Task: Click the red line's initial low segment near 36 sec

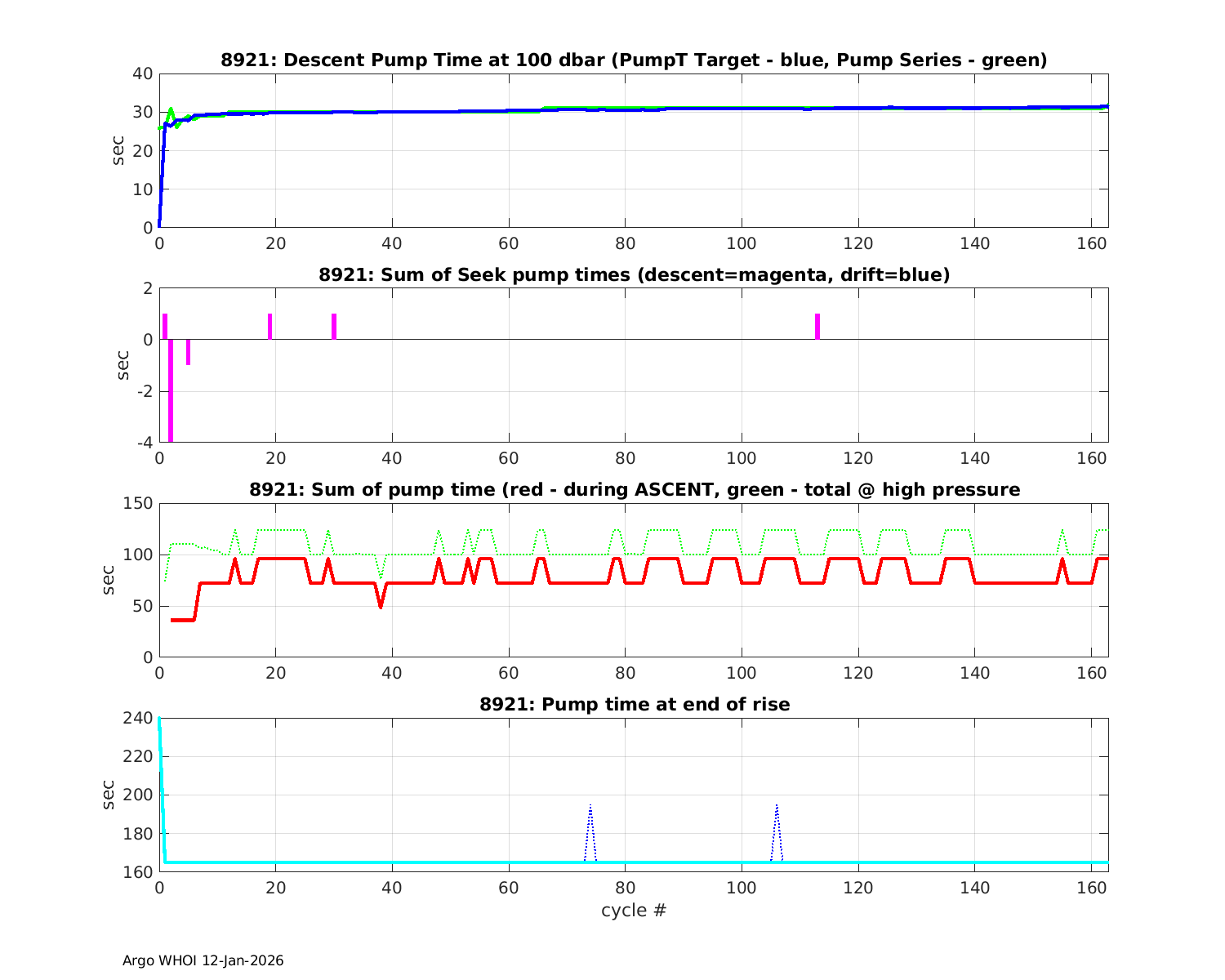Action: pyautogui.click(x=183, y=620)
